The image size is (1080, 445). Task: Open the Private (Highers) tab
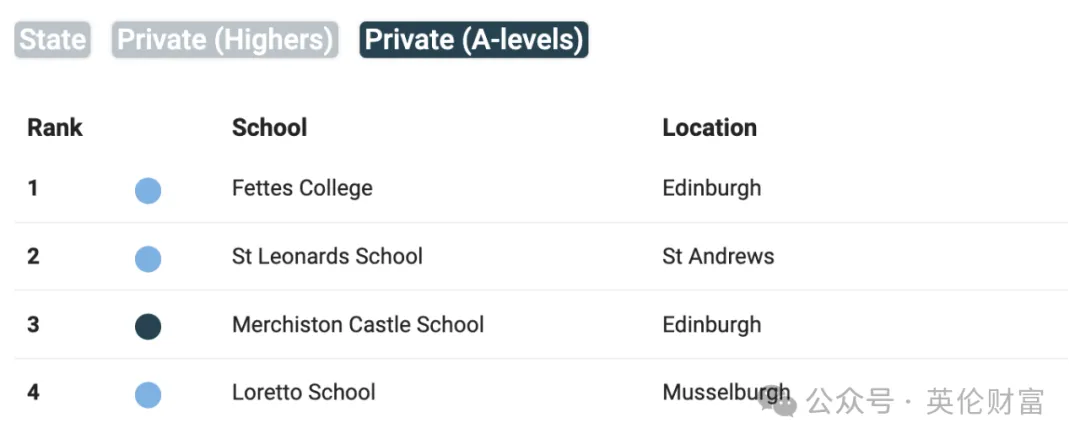(225, 40)
